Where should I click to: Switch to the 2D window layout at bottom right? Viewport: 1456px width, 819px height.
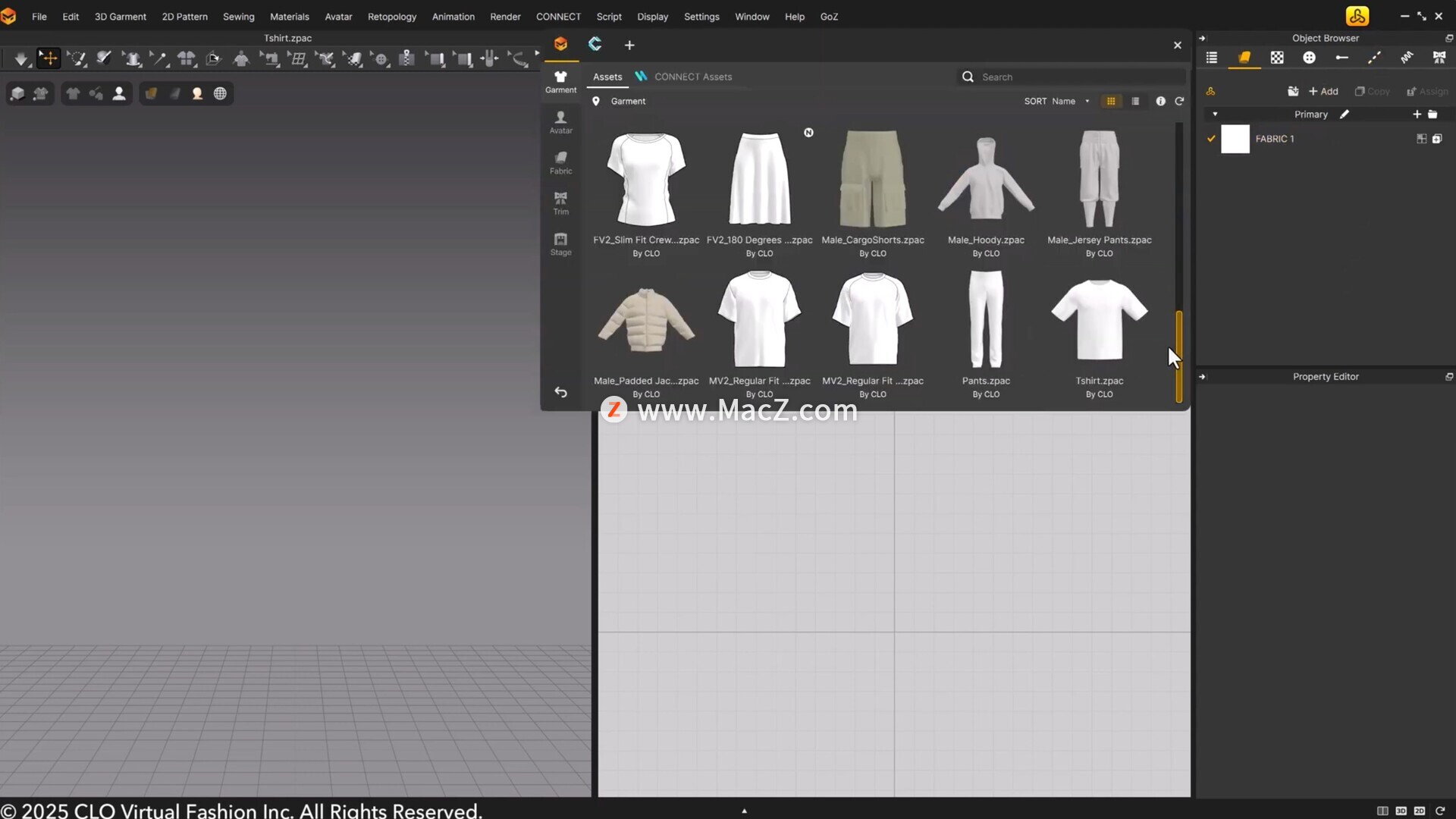1420,811
